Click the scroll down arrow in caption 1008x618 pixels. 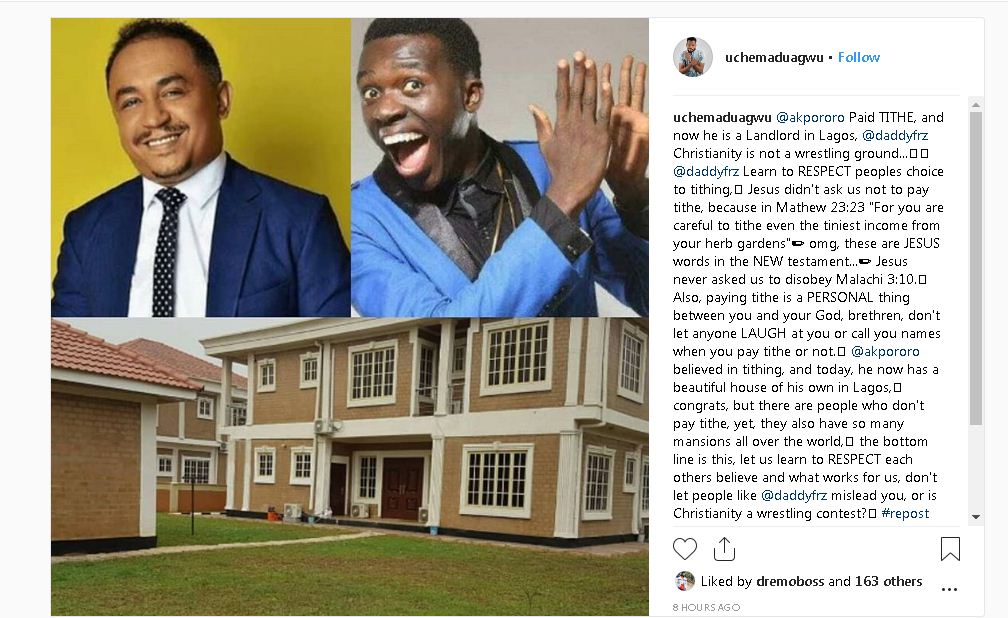click(x=976, y=517)
